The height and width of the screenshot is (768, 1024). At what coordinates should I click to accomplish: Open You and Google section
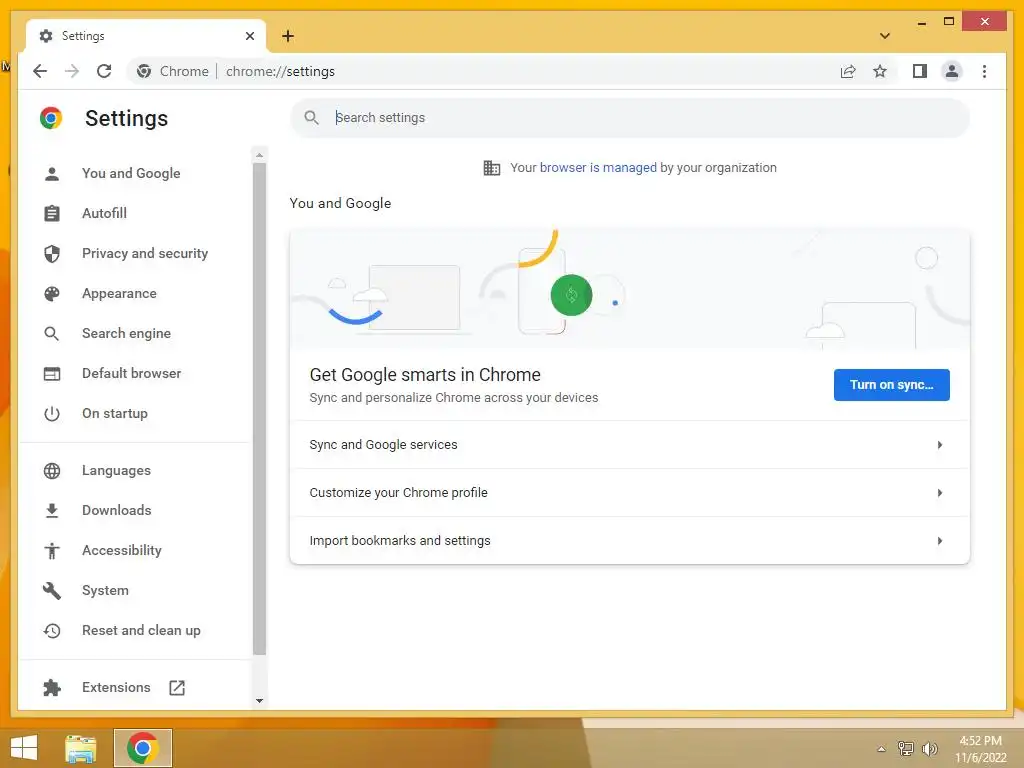[131, 174]
